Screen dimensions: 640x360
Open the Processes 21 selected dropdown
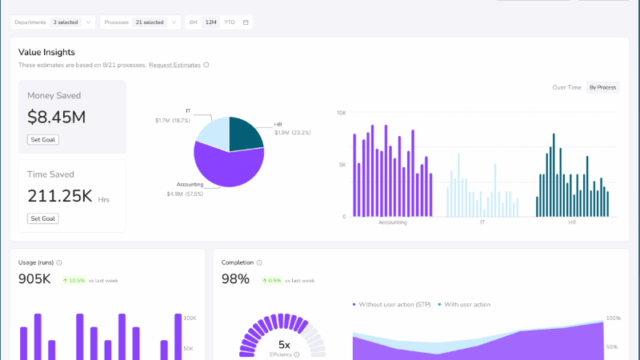[x=140, y=22]
